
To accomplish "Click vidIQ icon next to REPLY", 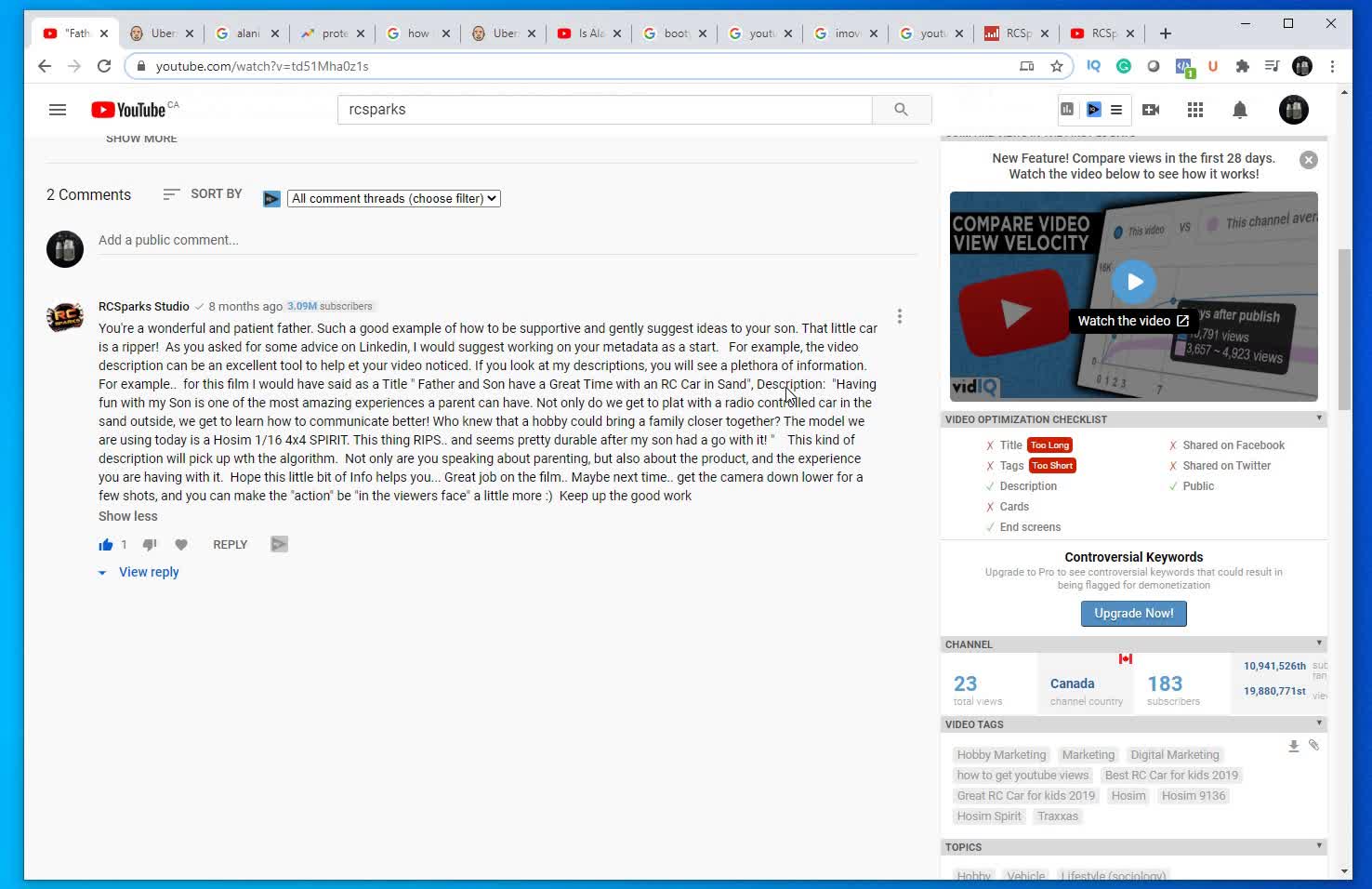I will (x=279, y=545).
